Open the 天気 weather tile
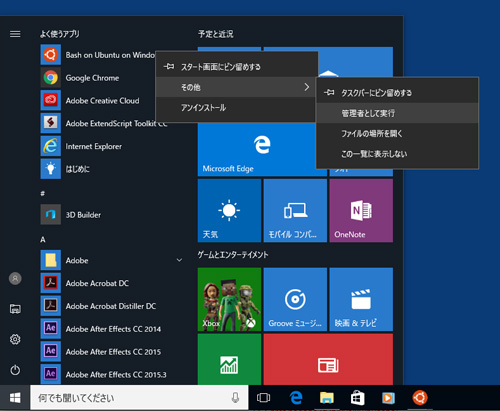 point(229,210)
